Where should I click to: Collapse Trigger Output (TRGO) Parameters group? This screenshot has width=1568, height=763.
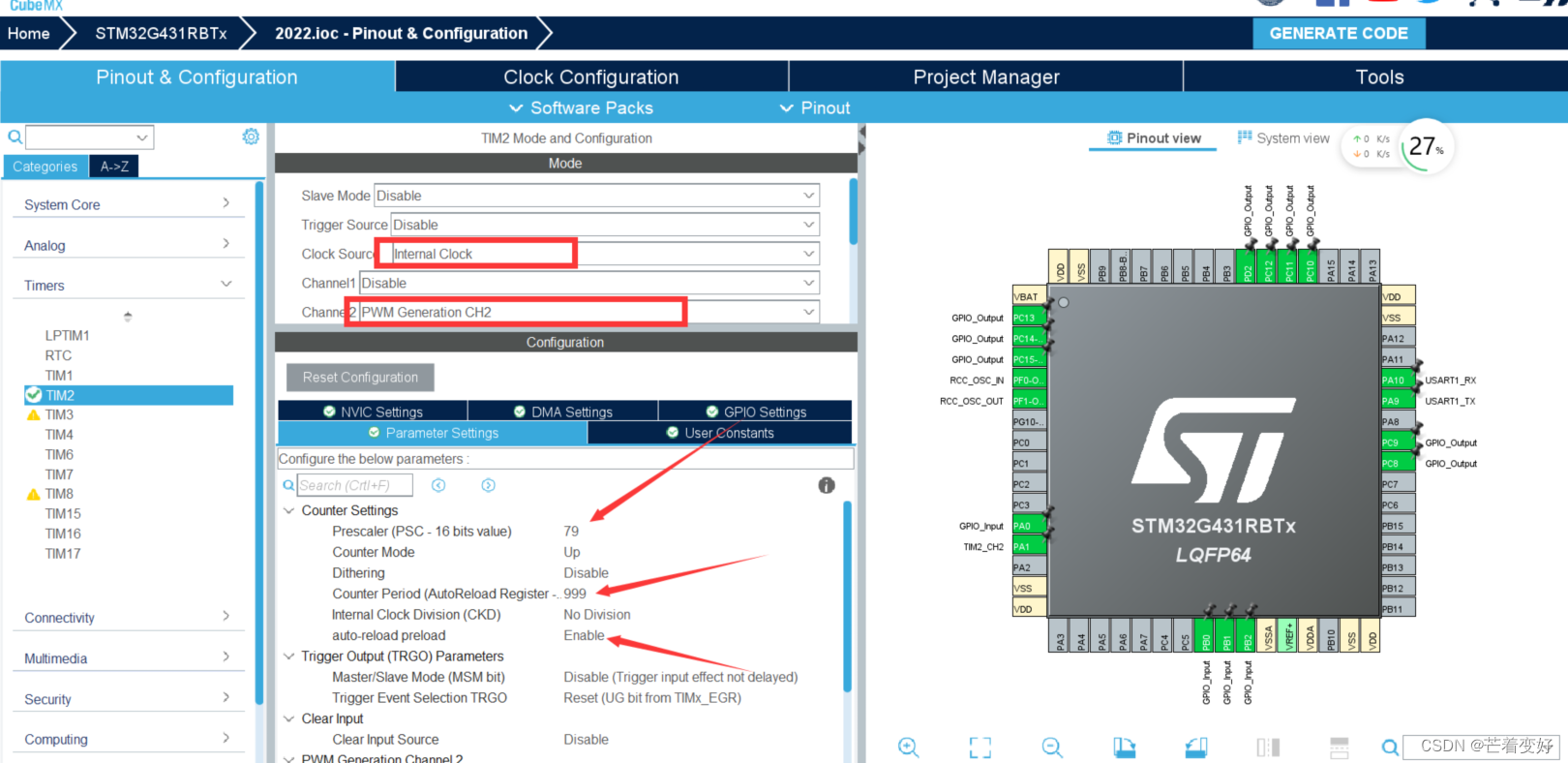click(x=288, y=656)
